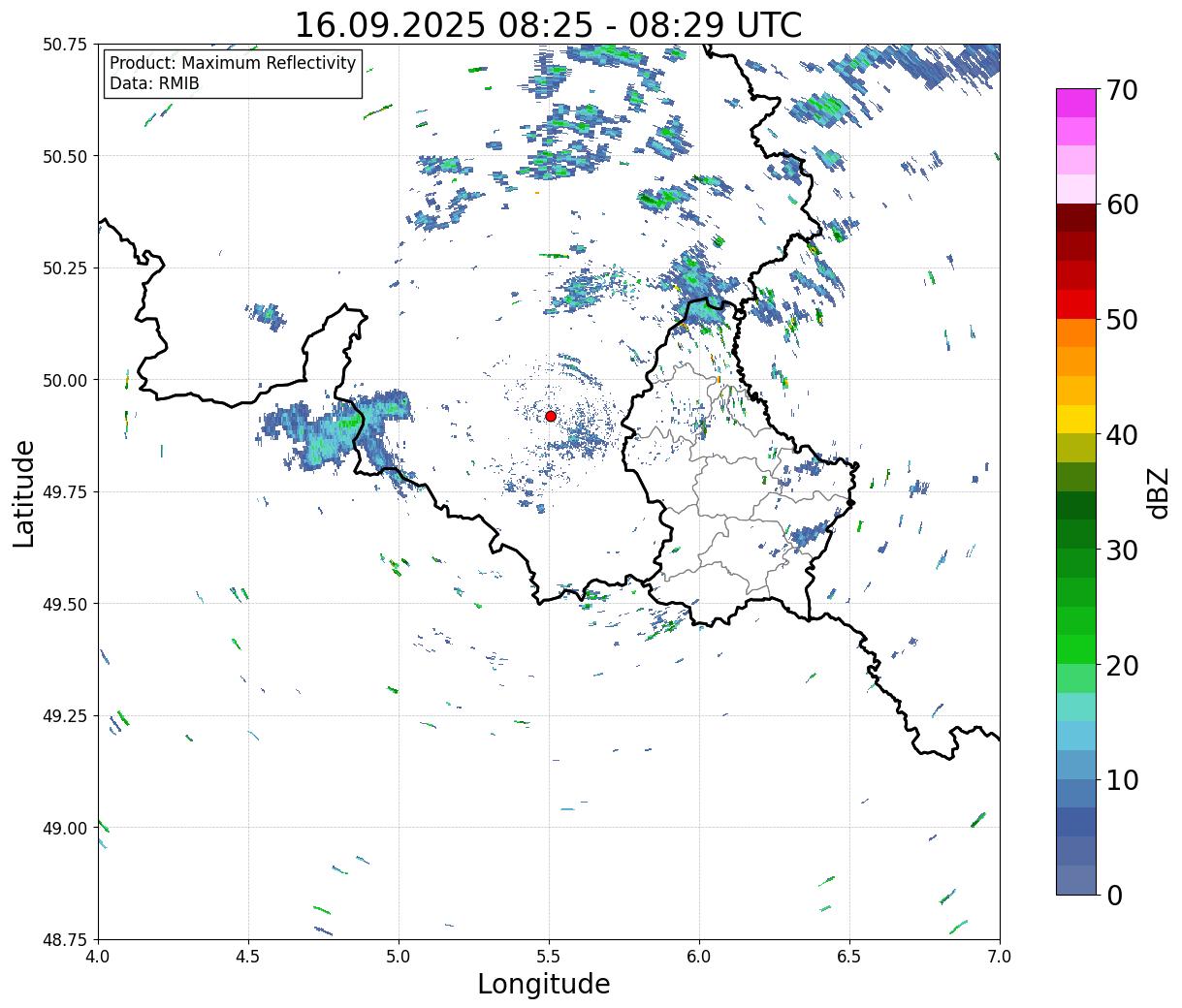The width and height of the screenshot is (1182, 1008).
Task: Click the longitude tick label 5.0
Action: point(399,956)
